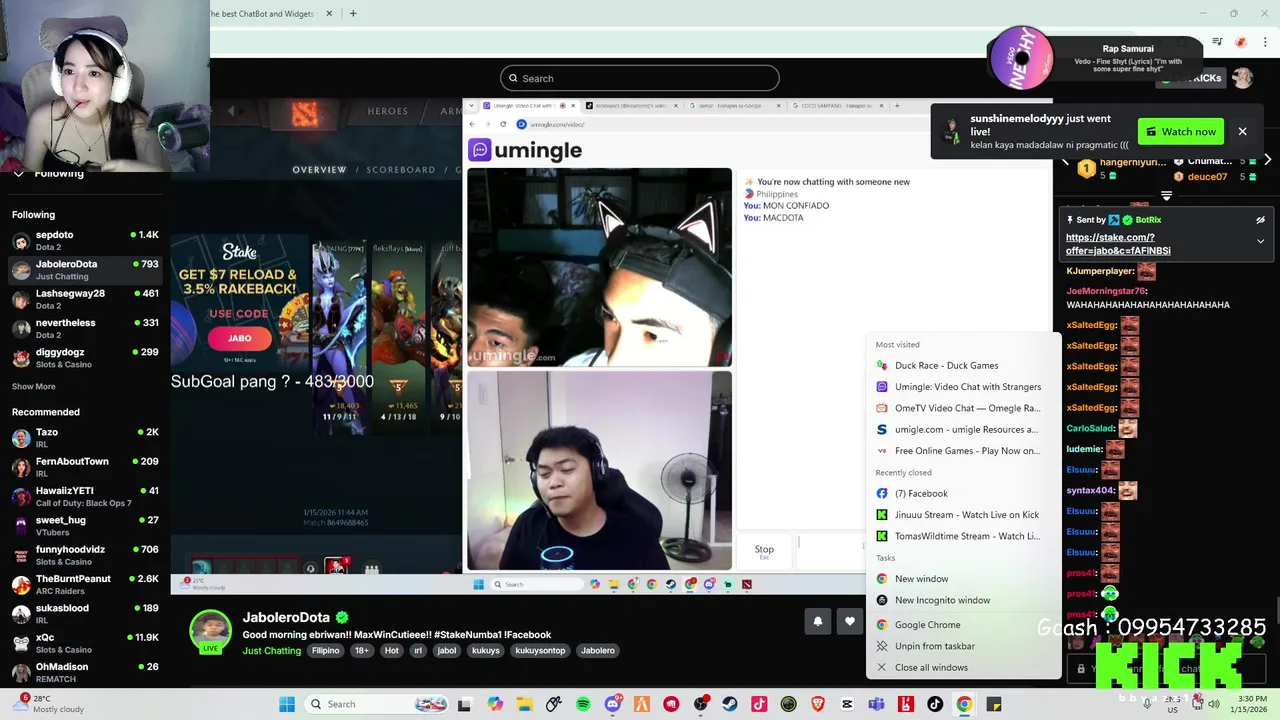Open Microsoft Teams from the taskbar
This screenshot has width=1280, height=720.
[x=876, y=704]
